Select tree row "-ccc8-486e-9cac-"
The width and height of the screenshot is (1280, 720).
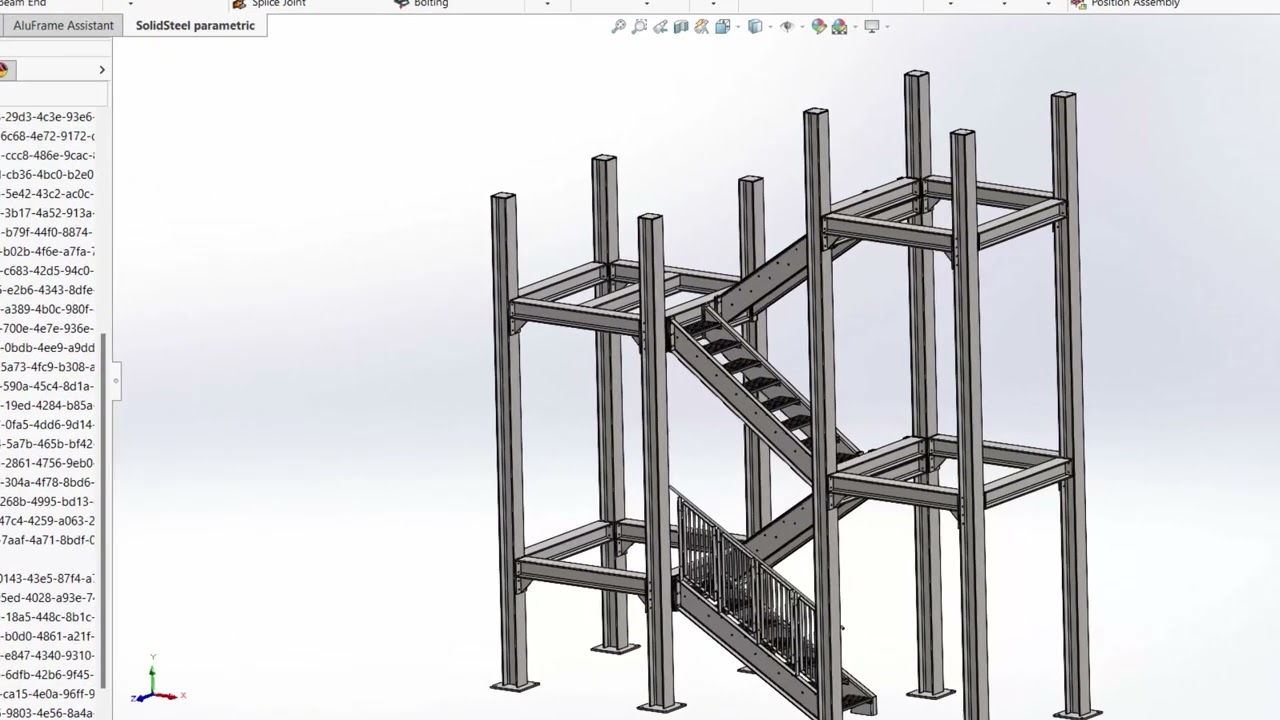pyautogui.click(x=48, y=155)
